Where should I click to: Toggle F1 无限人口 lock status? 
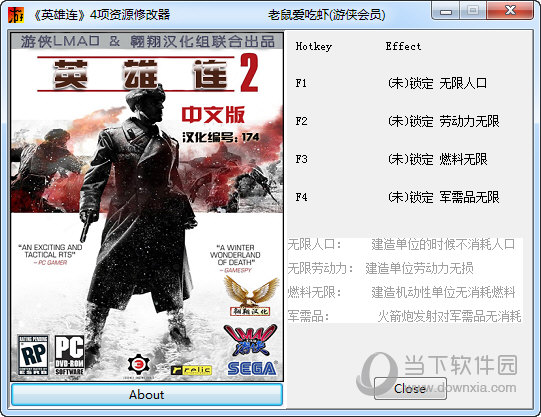437,83
